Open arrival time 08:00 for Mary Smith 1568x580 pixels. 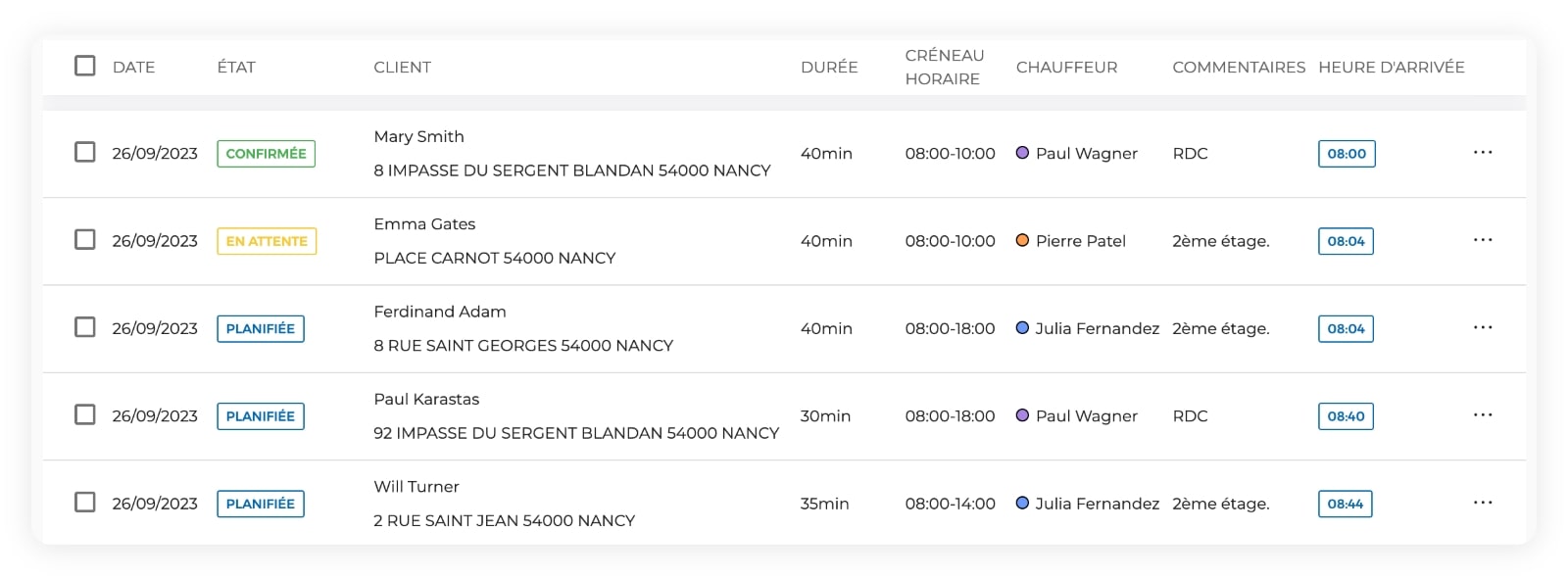1347,153
